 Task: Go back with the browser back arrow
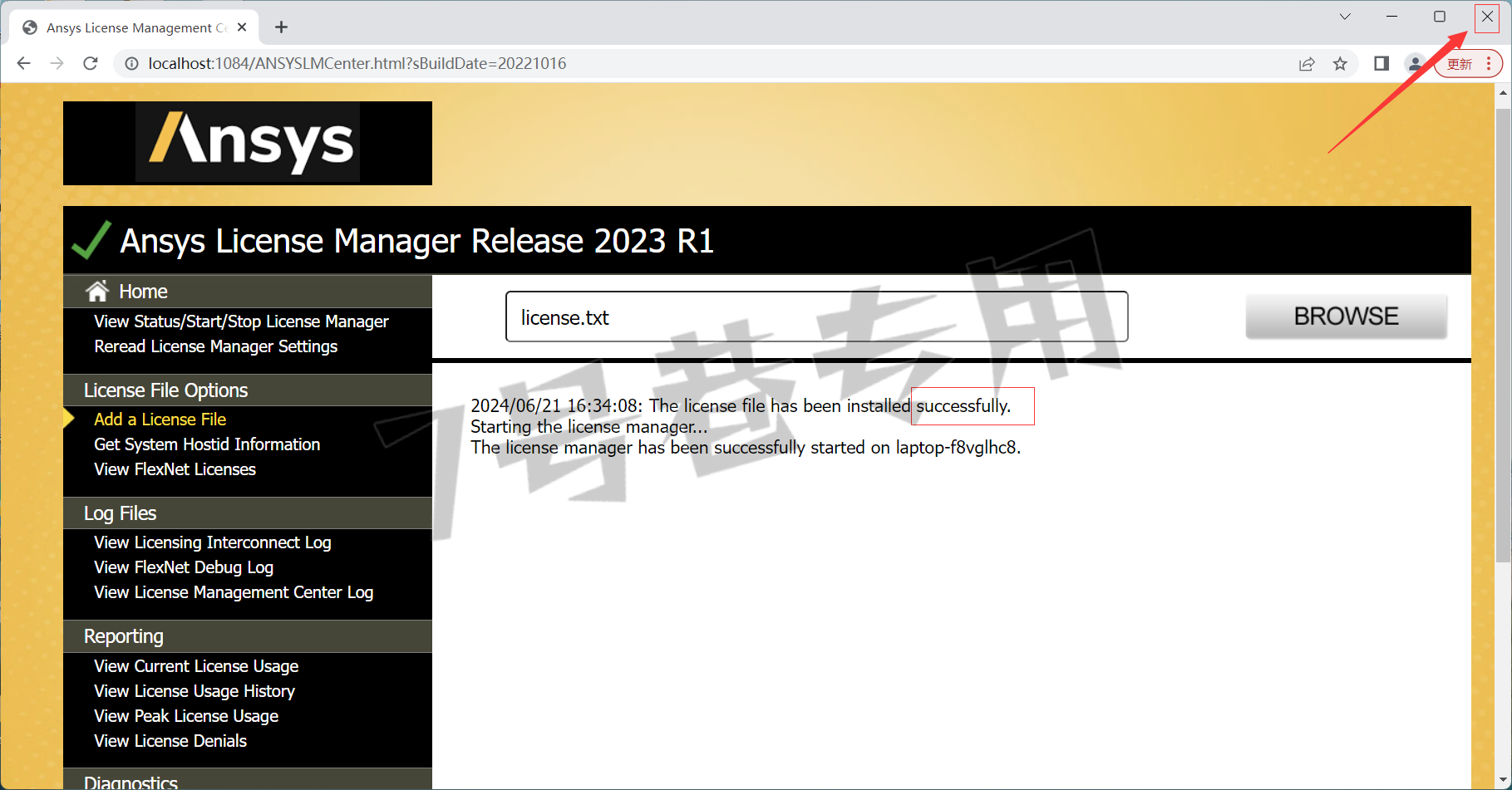23,64
